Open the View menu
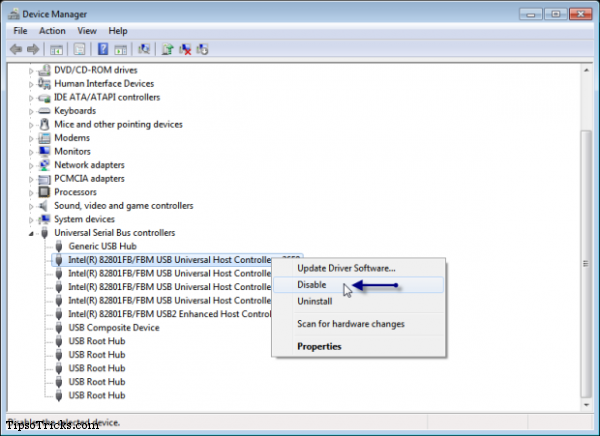 (x=87, y=31)
